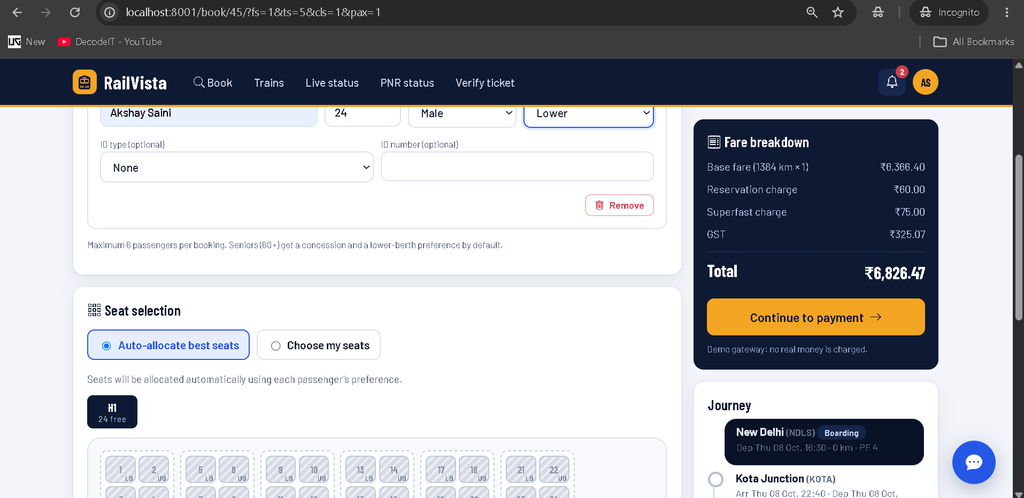Open Verify ticket page
Viewport: 1024px width, 498px height.
pyautogui.click(x=485, y=83)
